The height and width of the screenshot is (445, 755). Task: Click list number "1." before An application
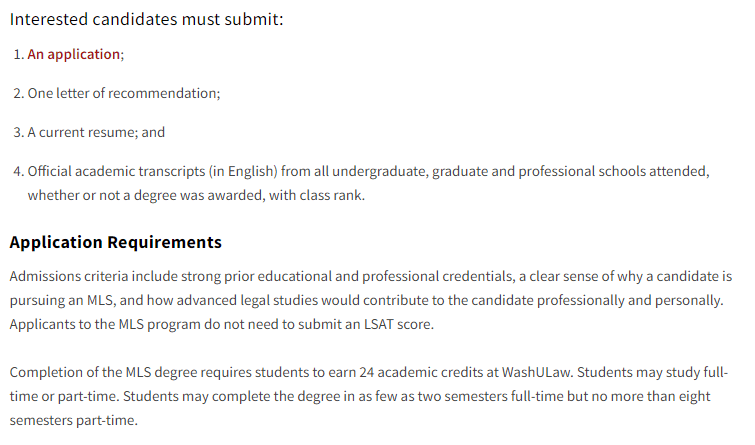pyautogui.click(x=19, y=54)
